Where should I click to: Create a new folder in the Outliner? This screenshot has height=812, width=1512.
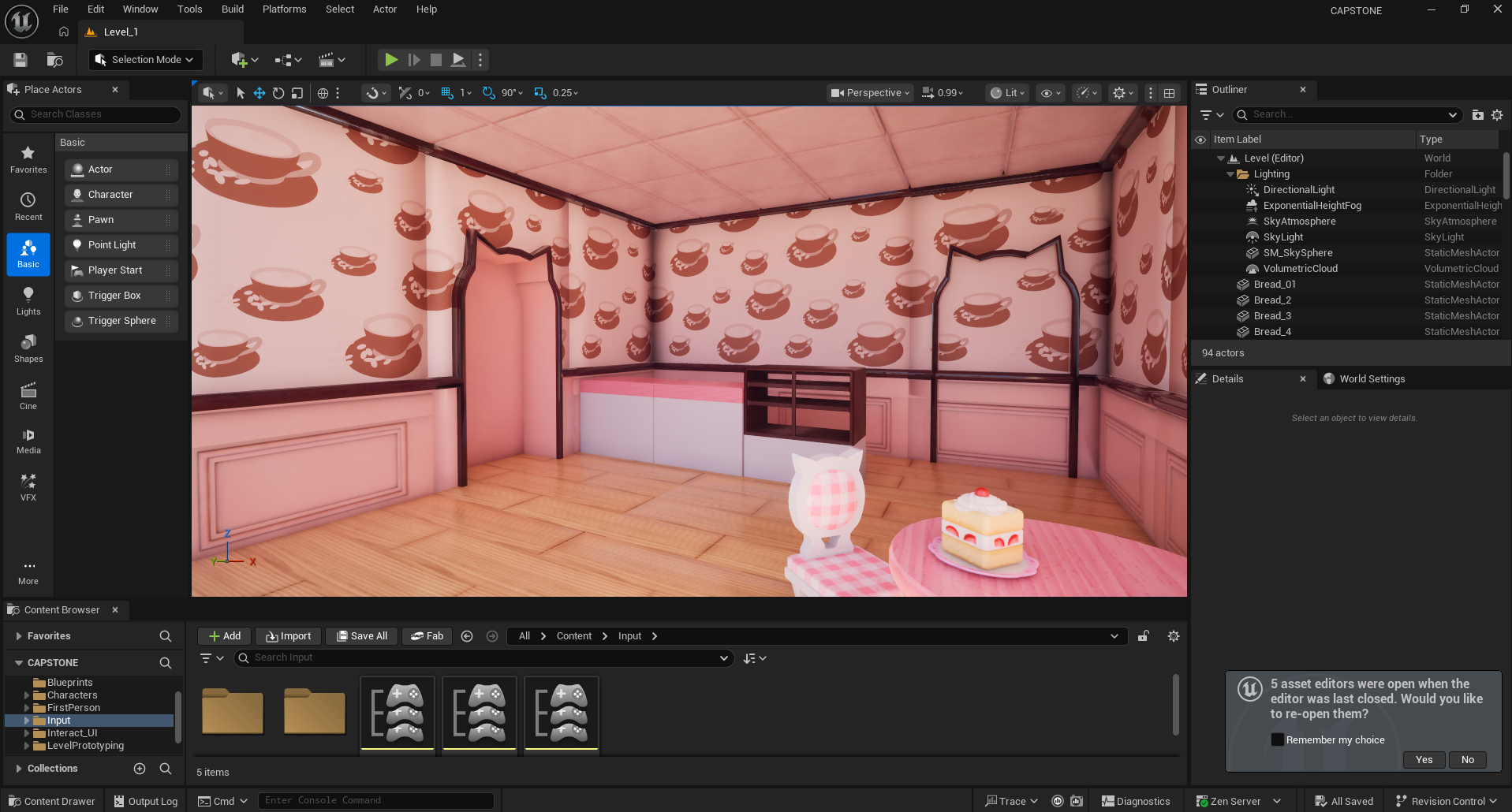pos(1477,115)
